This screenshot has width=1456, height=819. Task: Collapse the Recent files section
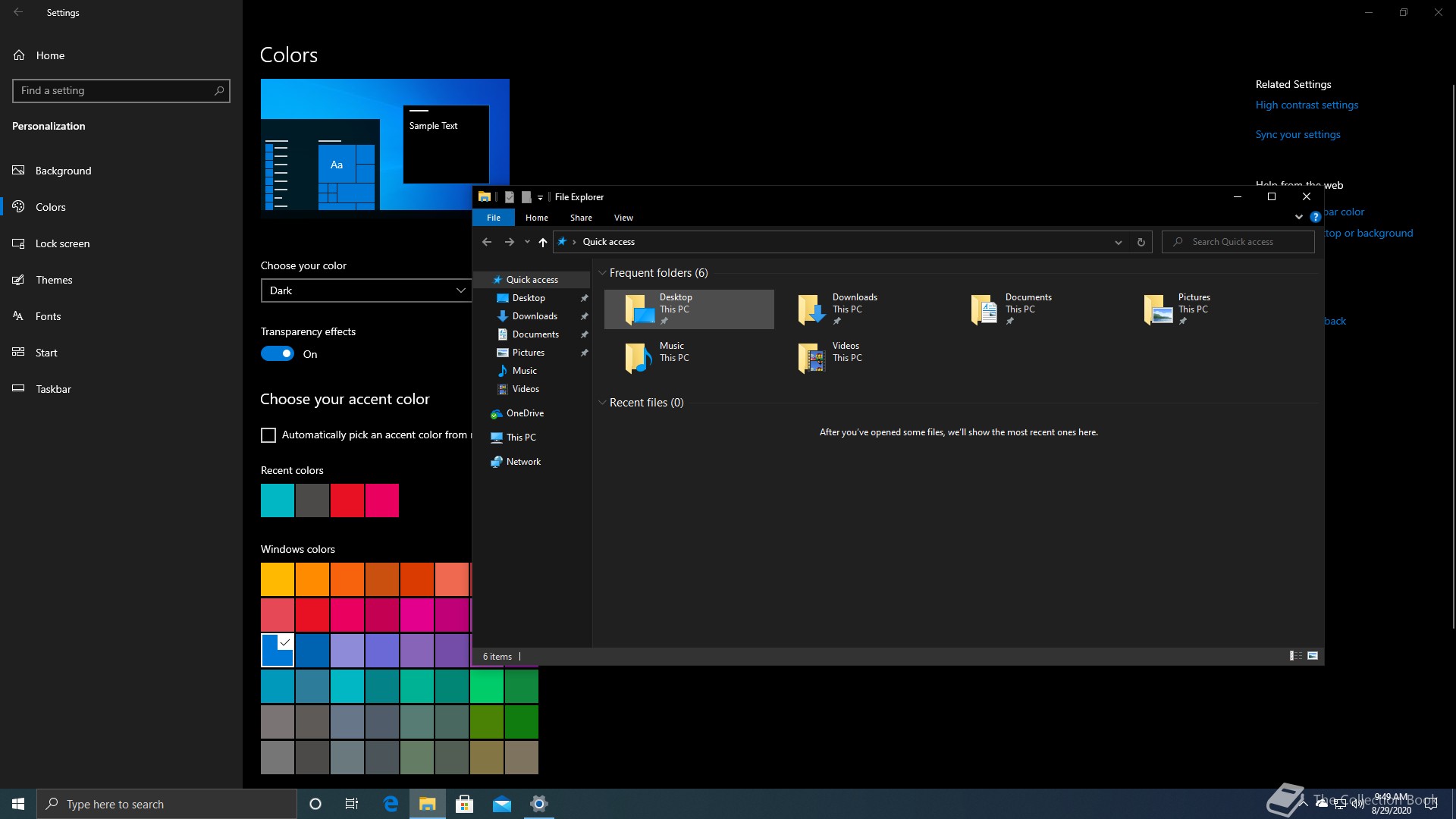(602, 403)
